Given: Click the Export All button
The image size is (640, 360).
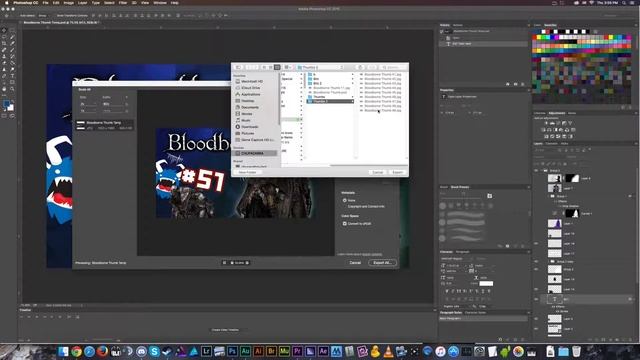Looking at the screenshot, I should coord(382,263).
